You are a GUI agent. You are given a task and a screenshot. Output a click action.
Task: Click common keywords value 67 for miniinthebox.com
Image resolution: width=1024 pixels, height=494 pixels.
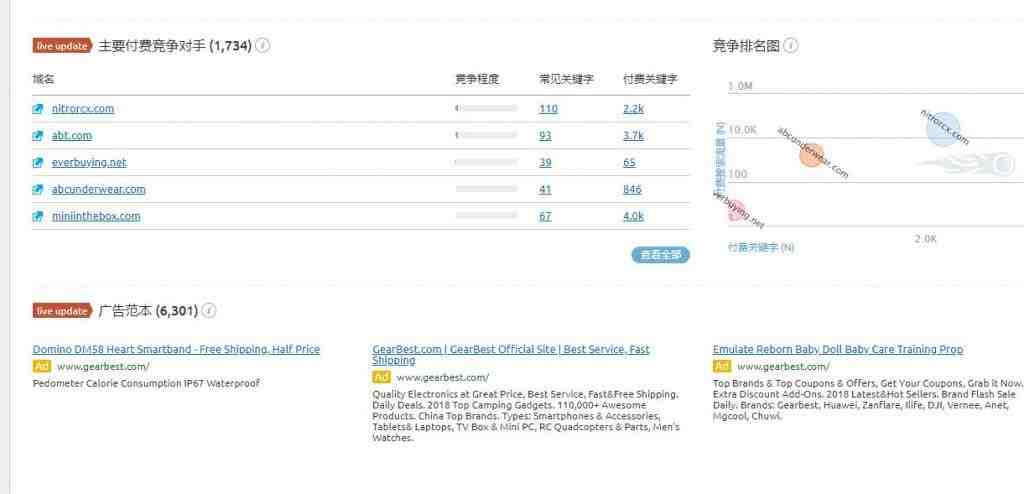click(545, 216)
